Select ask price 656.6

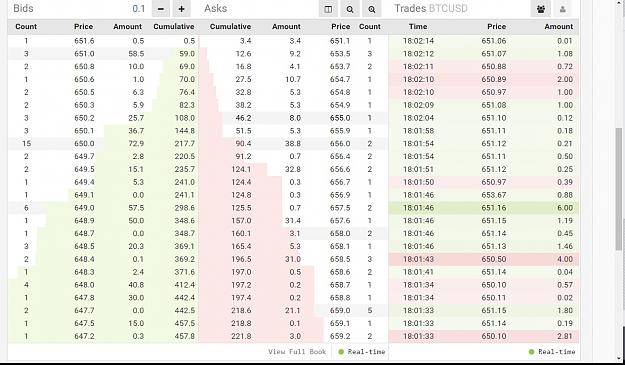340,169
